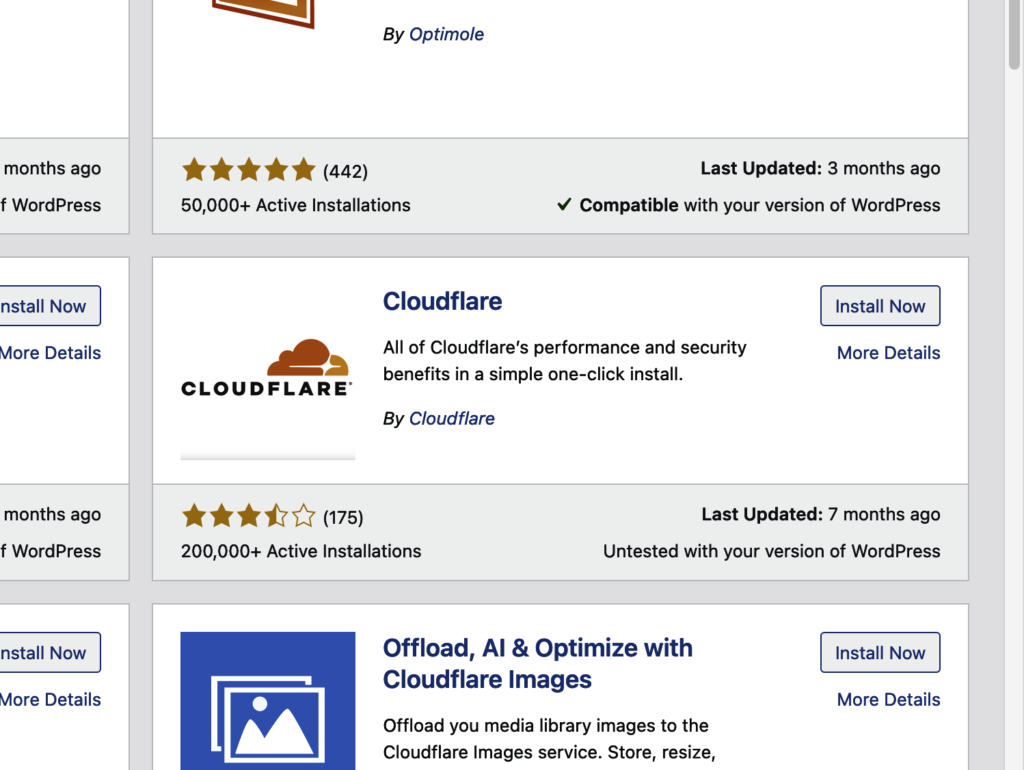Click the bottom-left partially visible More Details link
Screen dimensions: 1024x770
coord(50,700)
